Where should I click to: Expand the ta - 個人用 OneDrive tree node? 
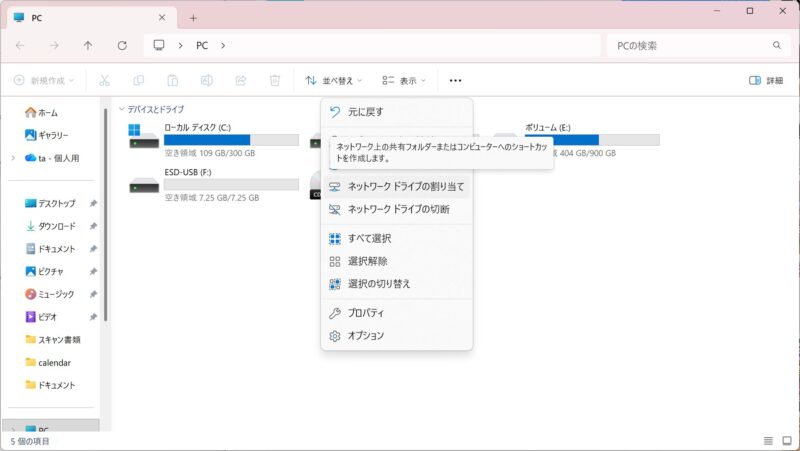click(13, 158)
